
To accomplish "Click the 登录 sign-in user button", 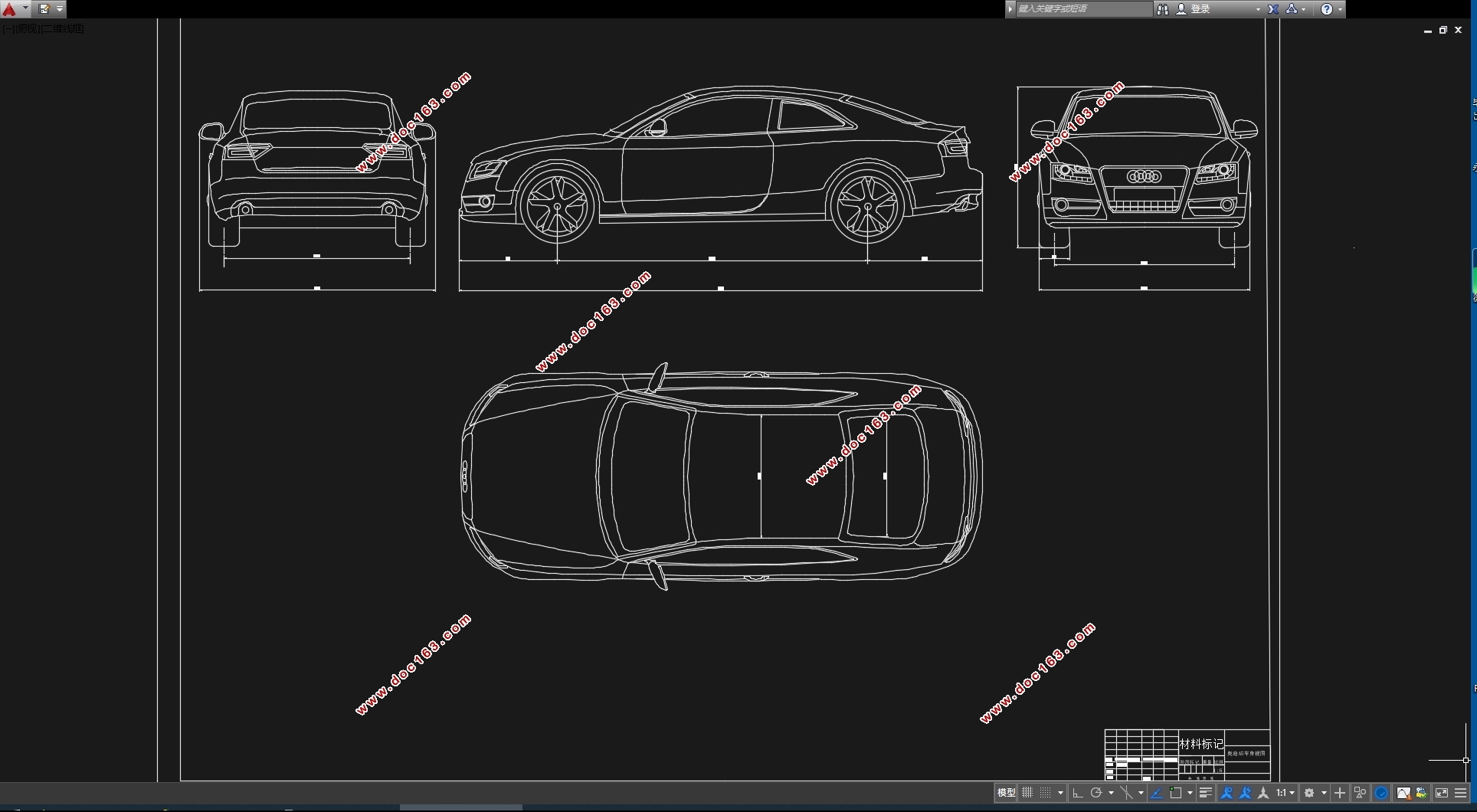I will pos(1194,9).
